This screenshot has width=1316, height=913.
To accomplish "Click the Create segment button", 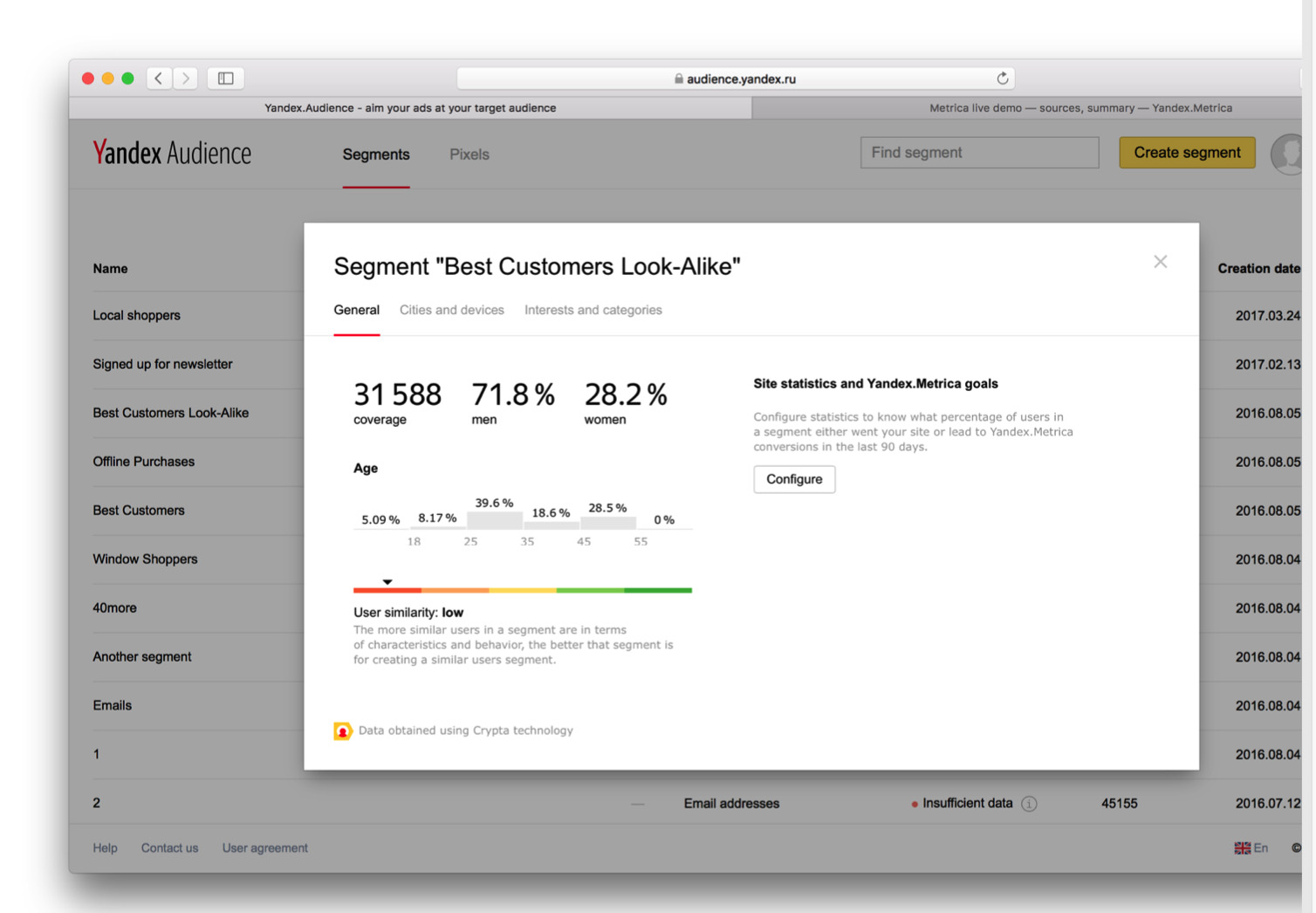I will click(1187, 153).
